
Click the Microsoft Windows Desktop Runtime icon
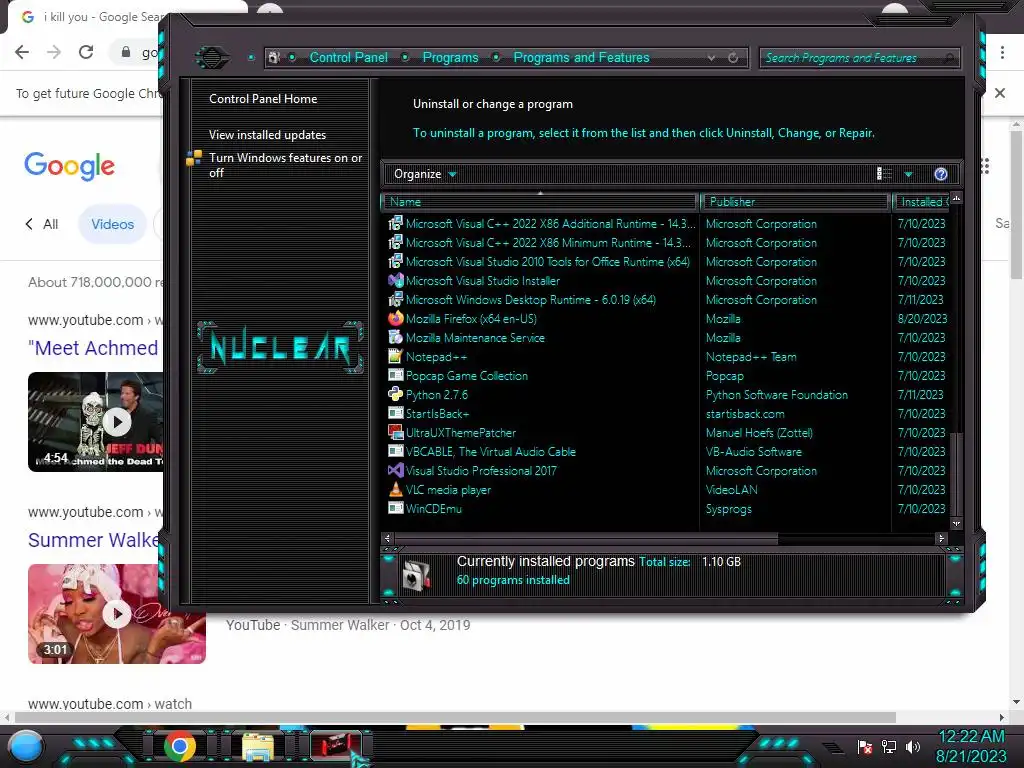pyautogui.click(x=395, y=300)
